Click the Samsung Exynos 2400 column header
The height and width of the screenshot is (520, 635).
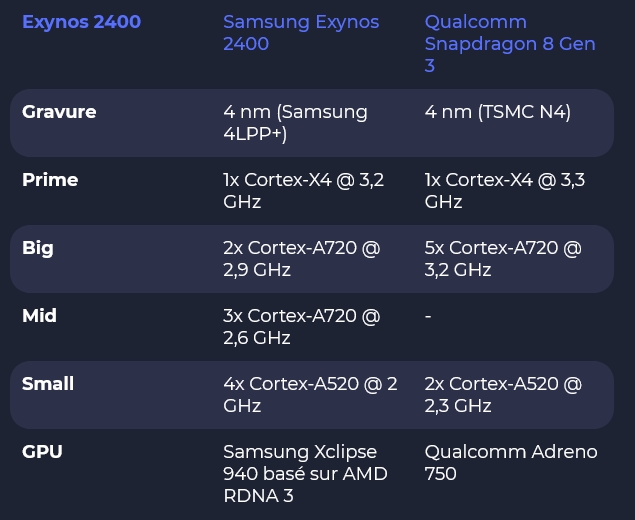[x=301, y=33]
